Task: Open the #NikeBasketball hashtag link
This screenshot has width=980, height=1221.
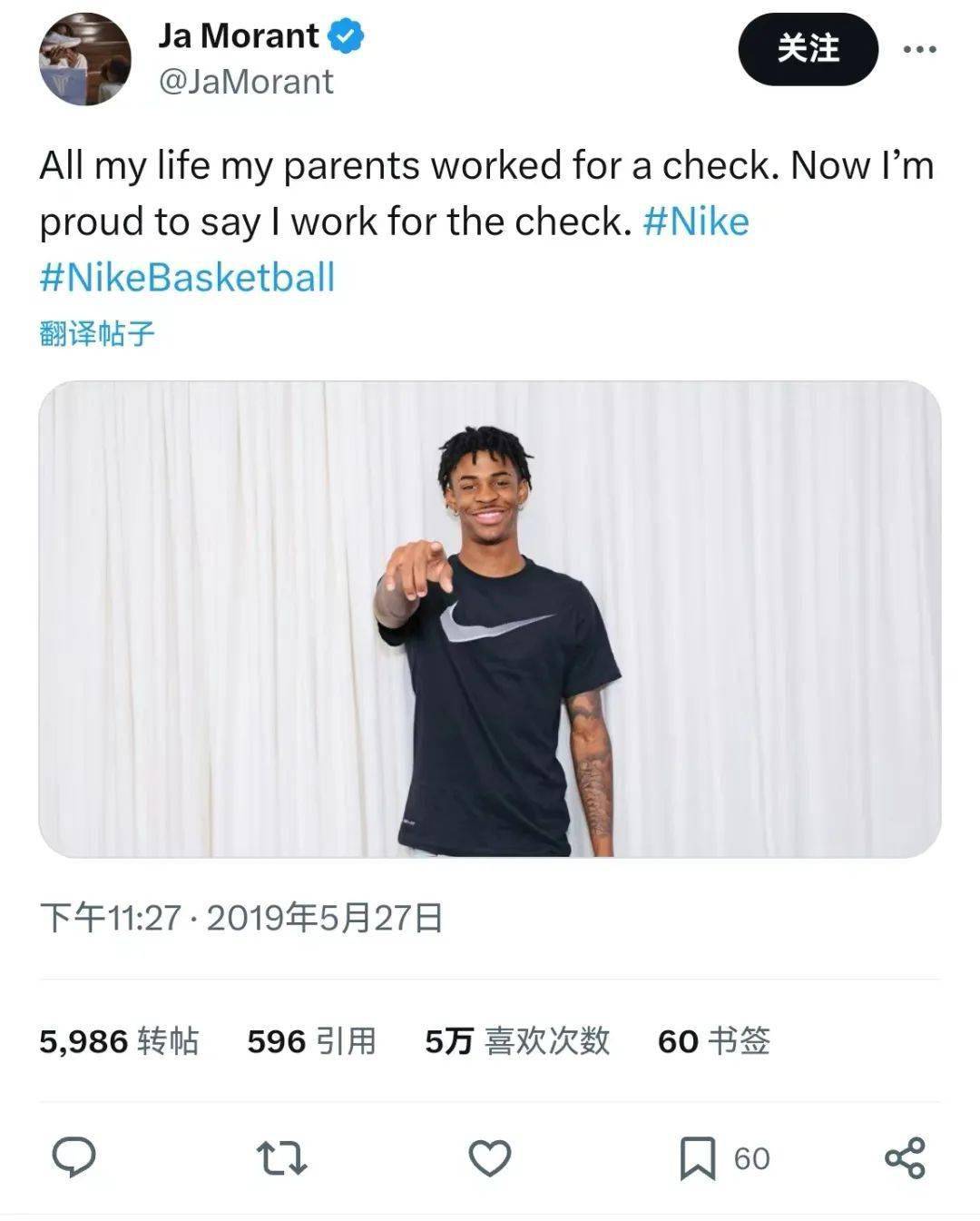Action: point(187,277)
